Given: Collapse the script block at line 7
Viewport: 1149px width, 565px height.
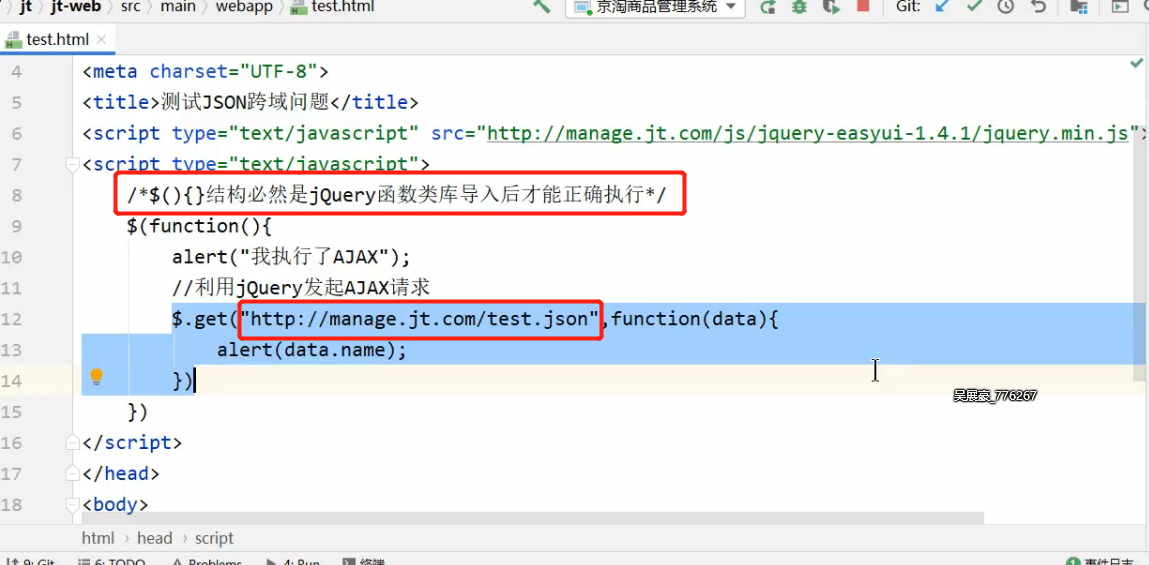Looking at the screenshot, I should click(x=72, y=164).
